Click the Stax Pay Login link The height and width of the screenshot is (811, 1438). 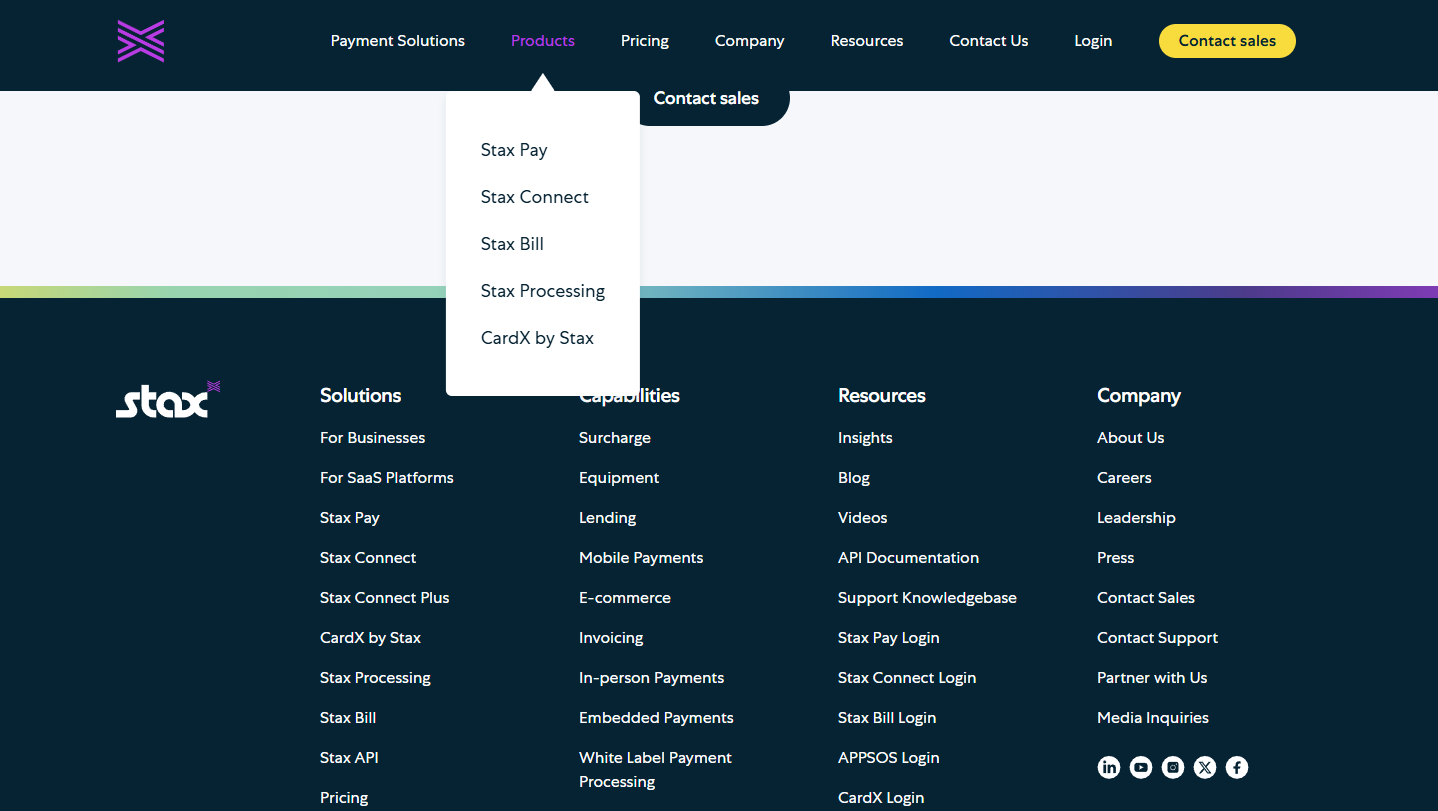(888, 638)
